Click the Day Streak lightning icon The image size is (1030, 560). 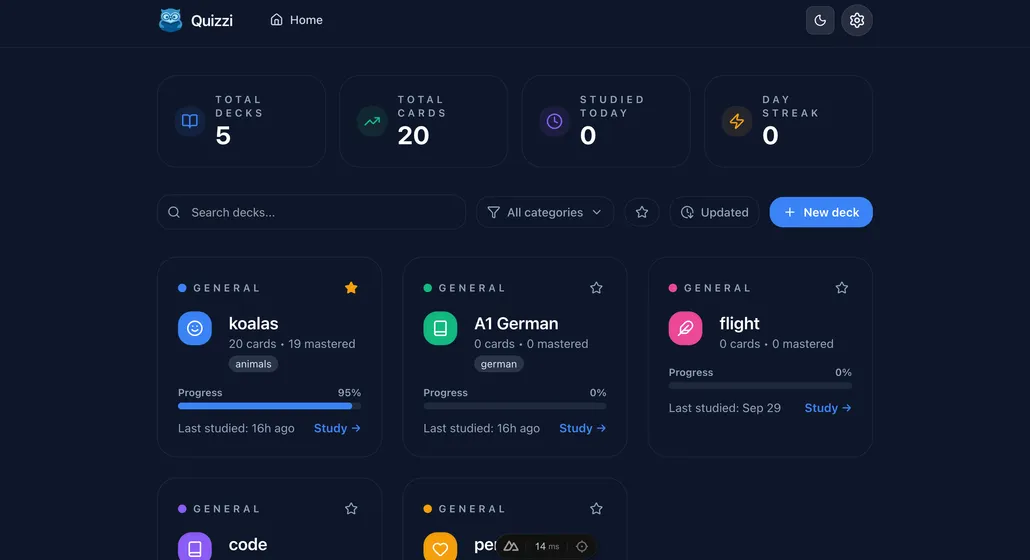pos(737,121)
